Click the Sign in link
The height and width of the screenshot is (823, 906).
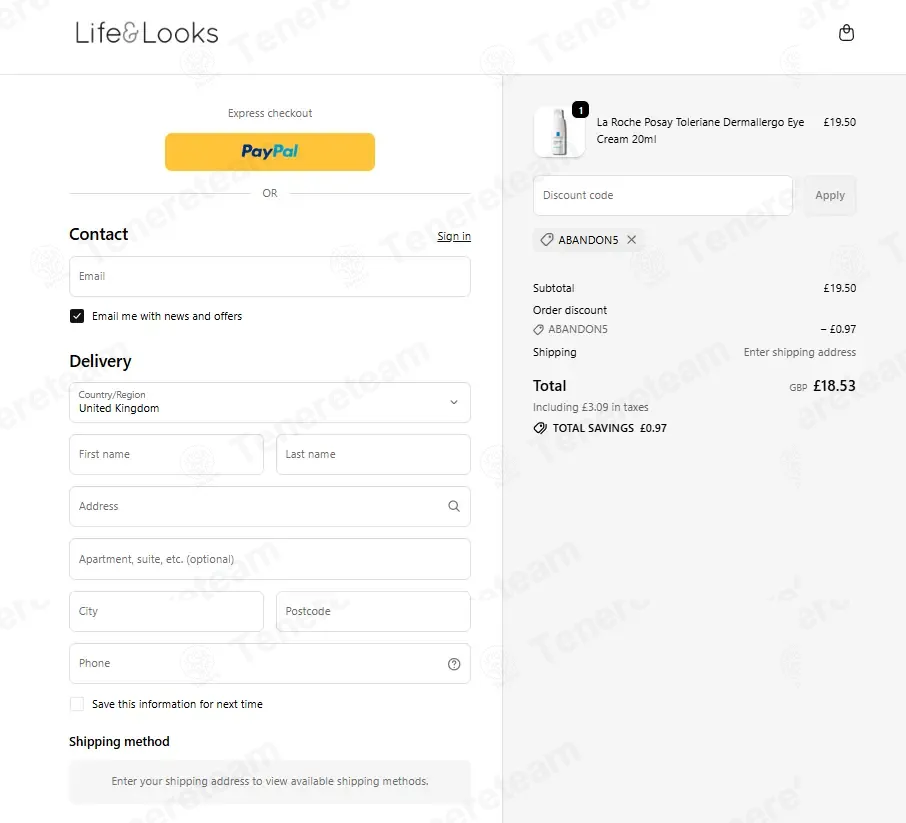pyautogui.click(x=454, y=236)
